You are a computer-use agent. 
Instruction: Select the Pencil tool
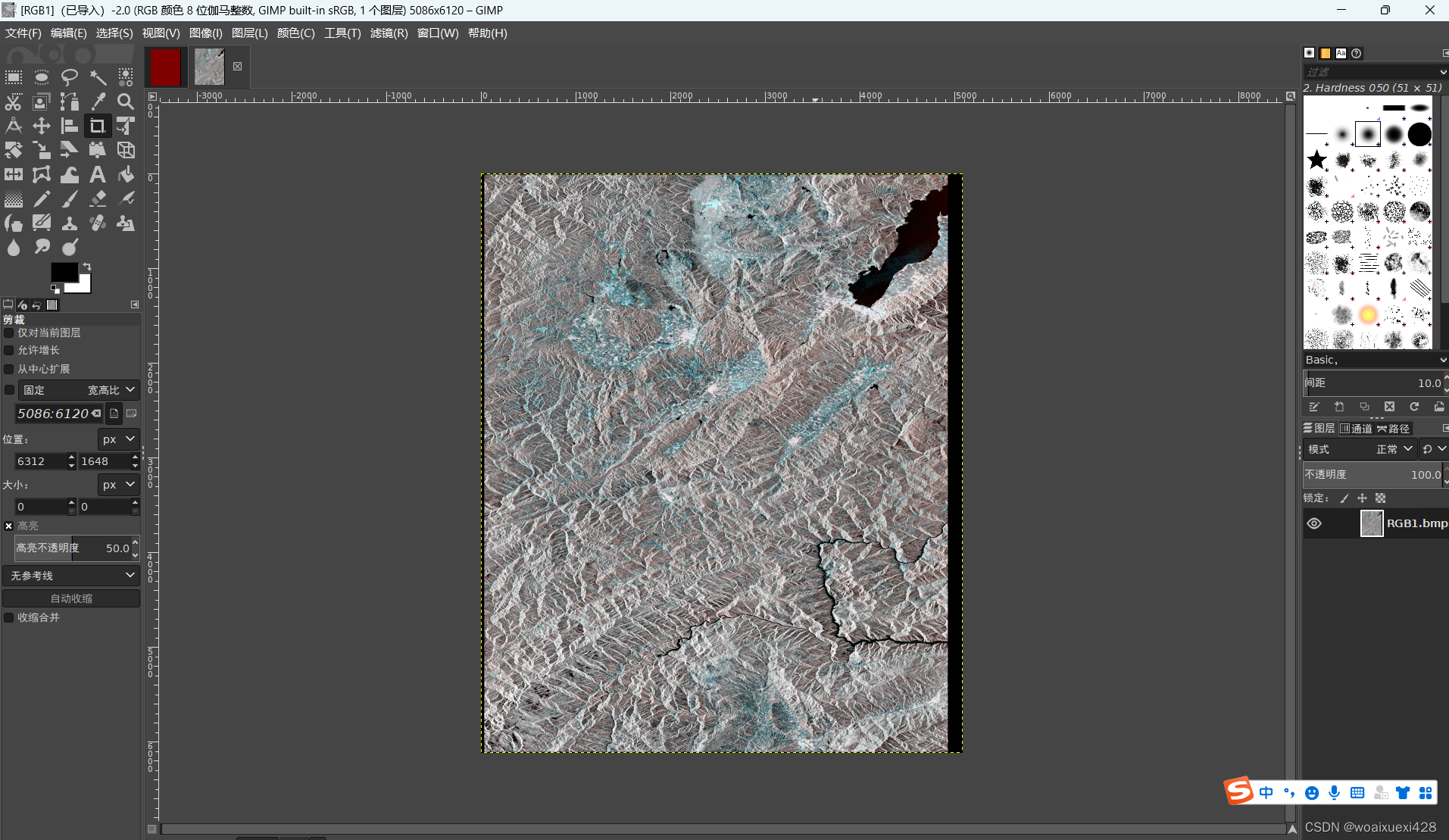pyautogui.click(x=42, y=198)
